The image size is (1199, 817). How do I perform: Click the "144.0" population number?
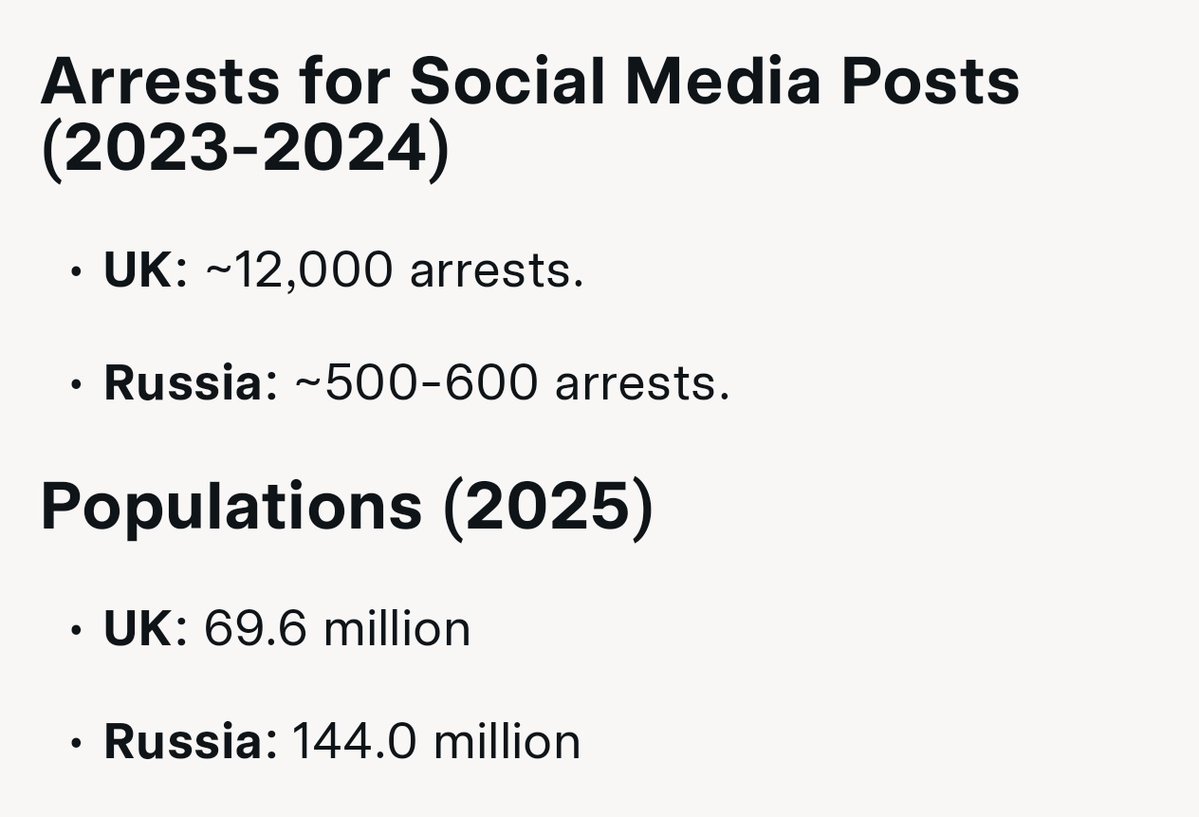(x=355, y=742)
